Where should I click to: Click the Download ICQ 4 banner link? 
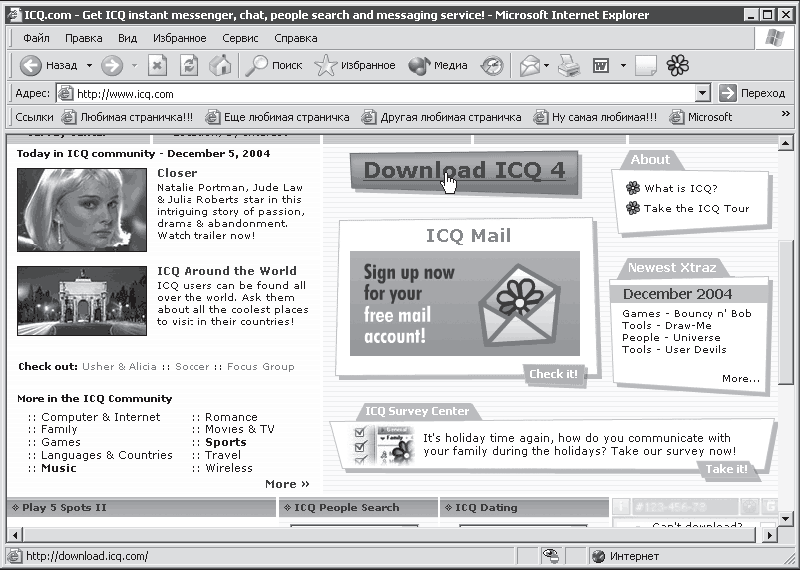coord(464,172)
